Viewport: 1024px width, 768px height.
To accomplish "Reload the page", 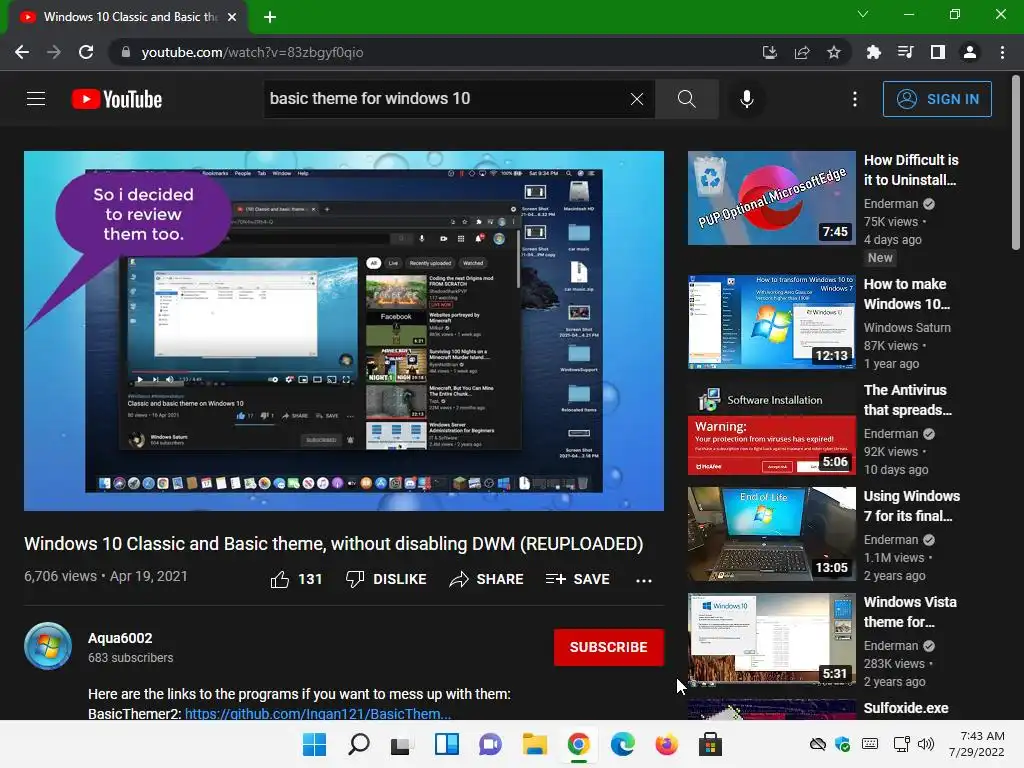I will pos(86,52).
